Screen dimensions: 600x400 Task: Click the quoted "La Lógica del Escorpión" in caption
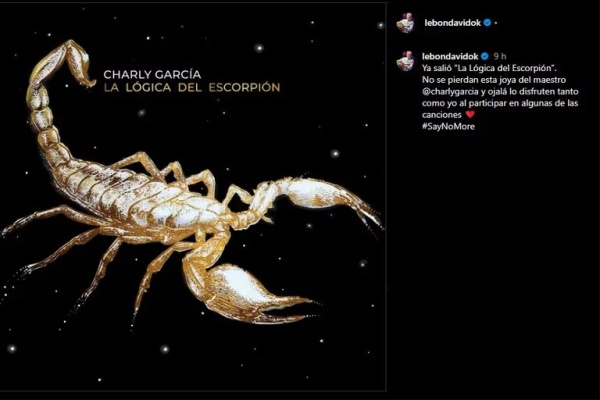click(503, 68)
